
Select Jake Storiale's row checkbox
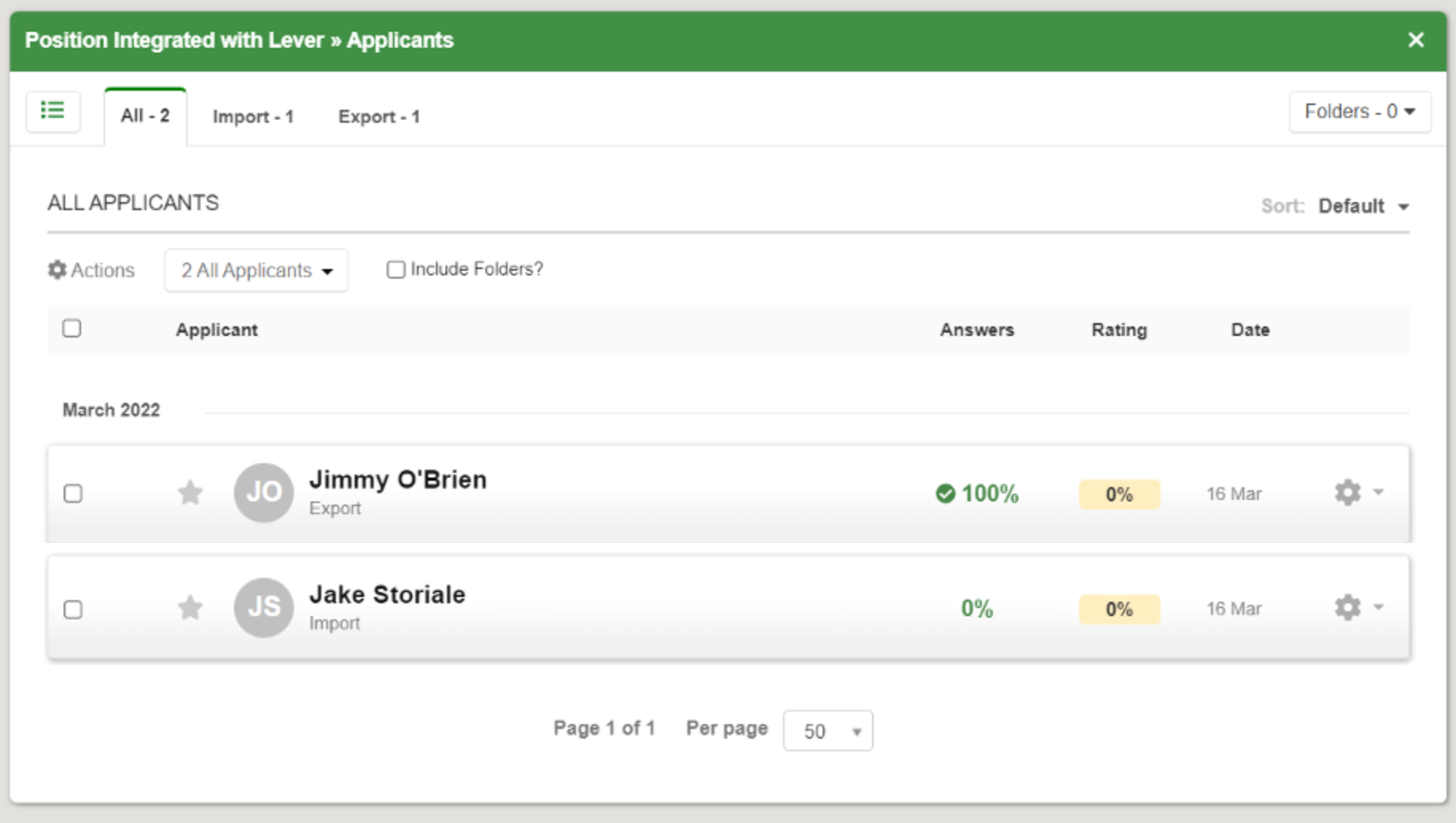click(x=72, y=608)
